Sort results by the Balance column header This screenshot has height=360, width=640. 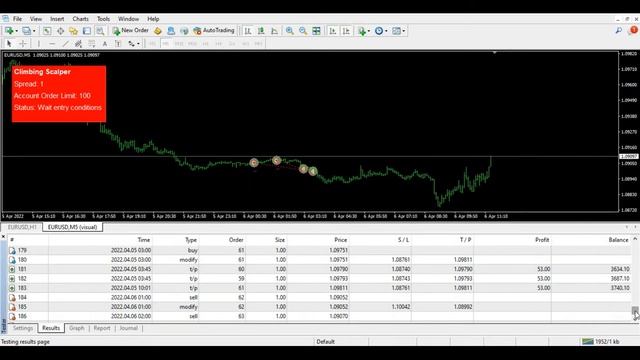tap(618, 240)
